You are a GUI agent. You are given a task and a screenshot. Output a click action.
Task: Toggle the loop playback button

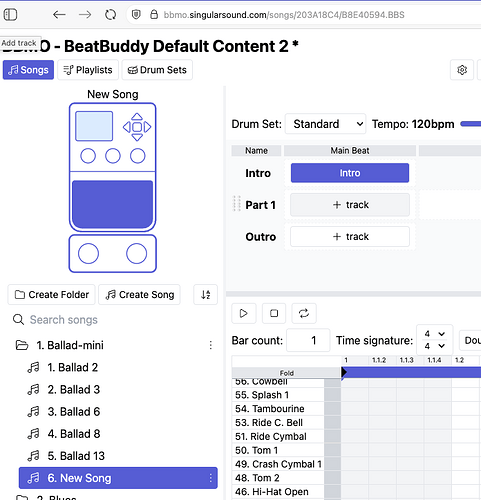304,313
